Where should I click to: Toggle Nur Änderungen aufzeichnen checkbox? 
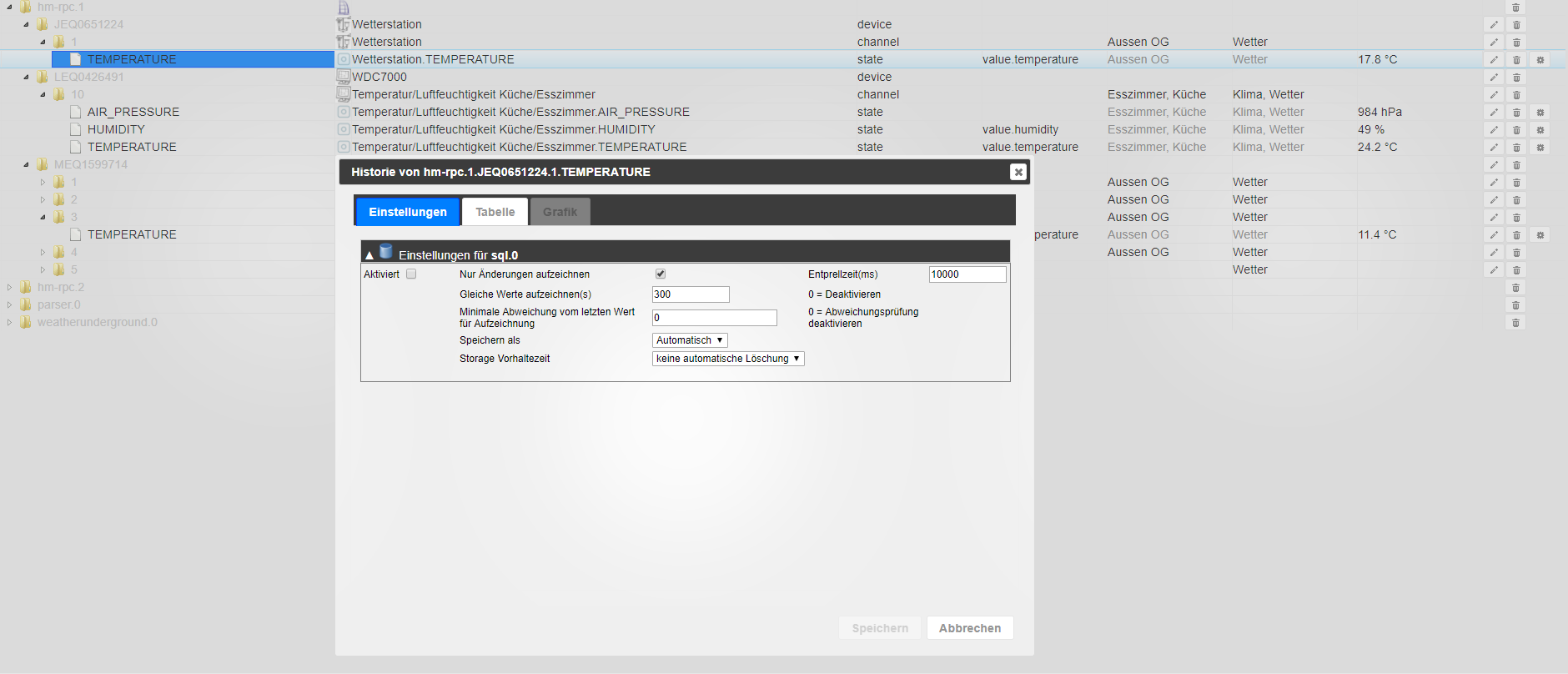click(661, 274)
